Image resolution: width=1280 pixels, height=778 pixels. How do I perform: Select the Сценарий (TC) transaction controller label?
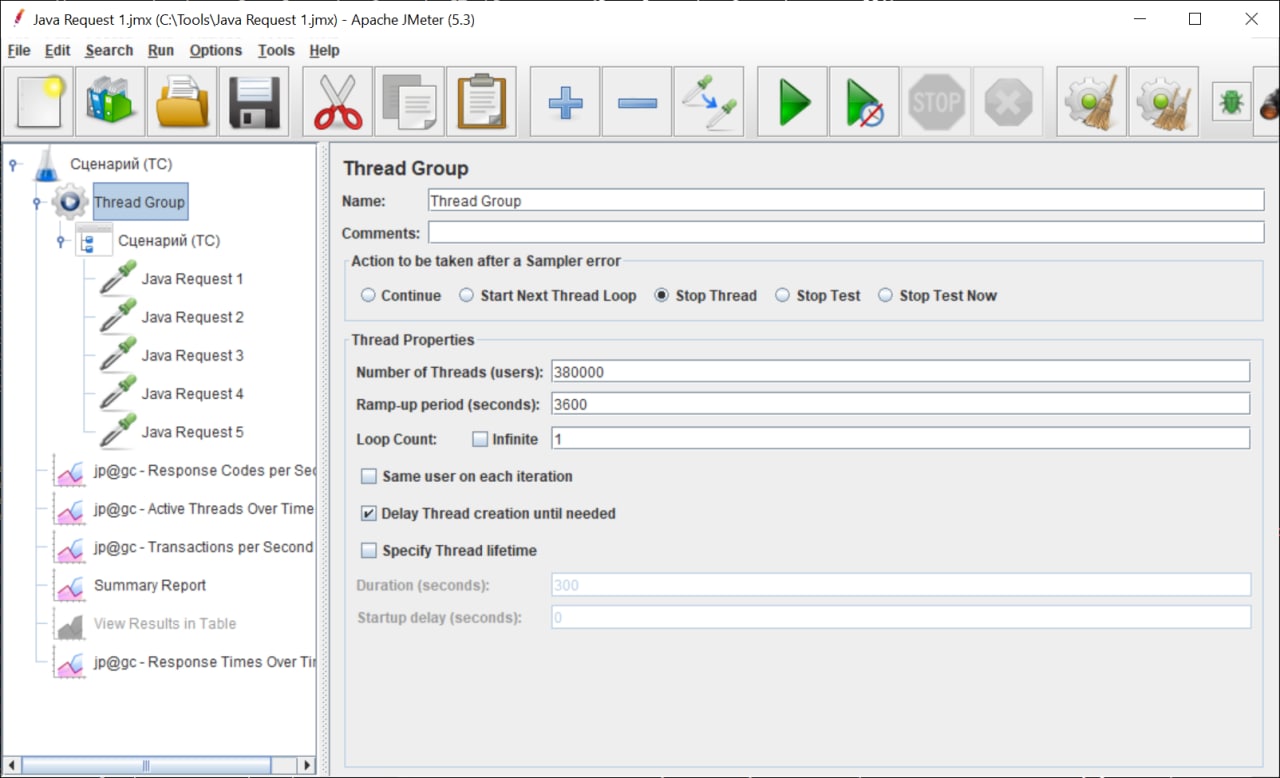click(x=169, y=241)
